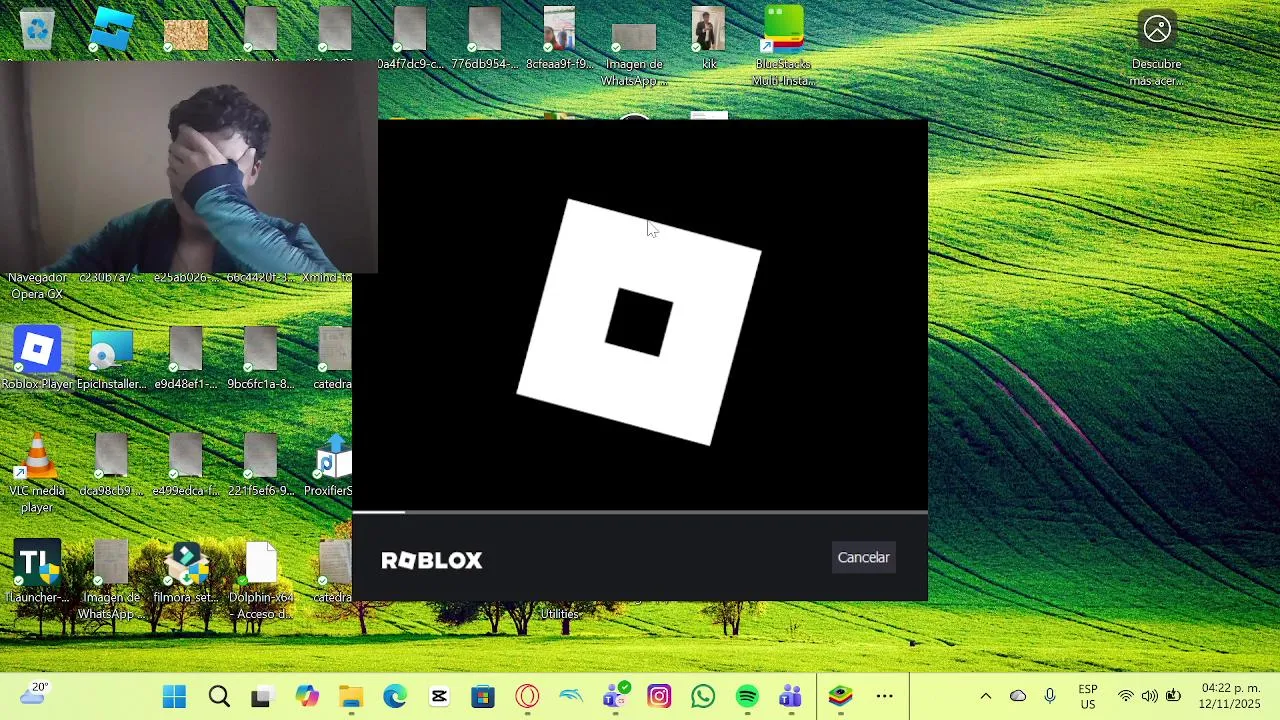Image resolution: width=1280 pixels, height=720 pixels.
Task: Open the weather widget showing 20°
Action: coord(34,694)
